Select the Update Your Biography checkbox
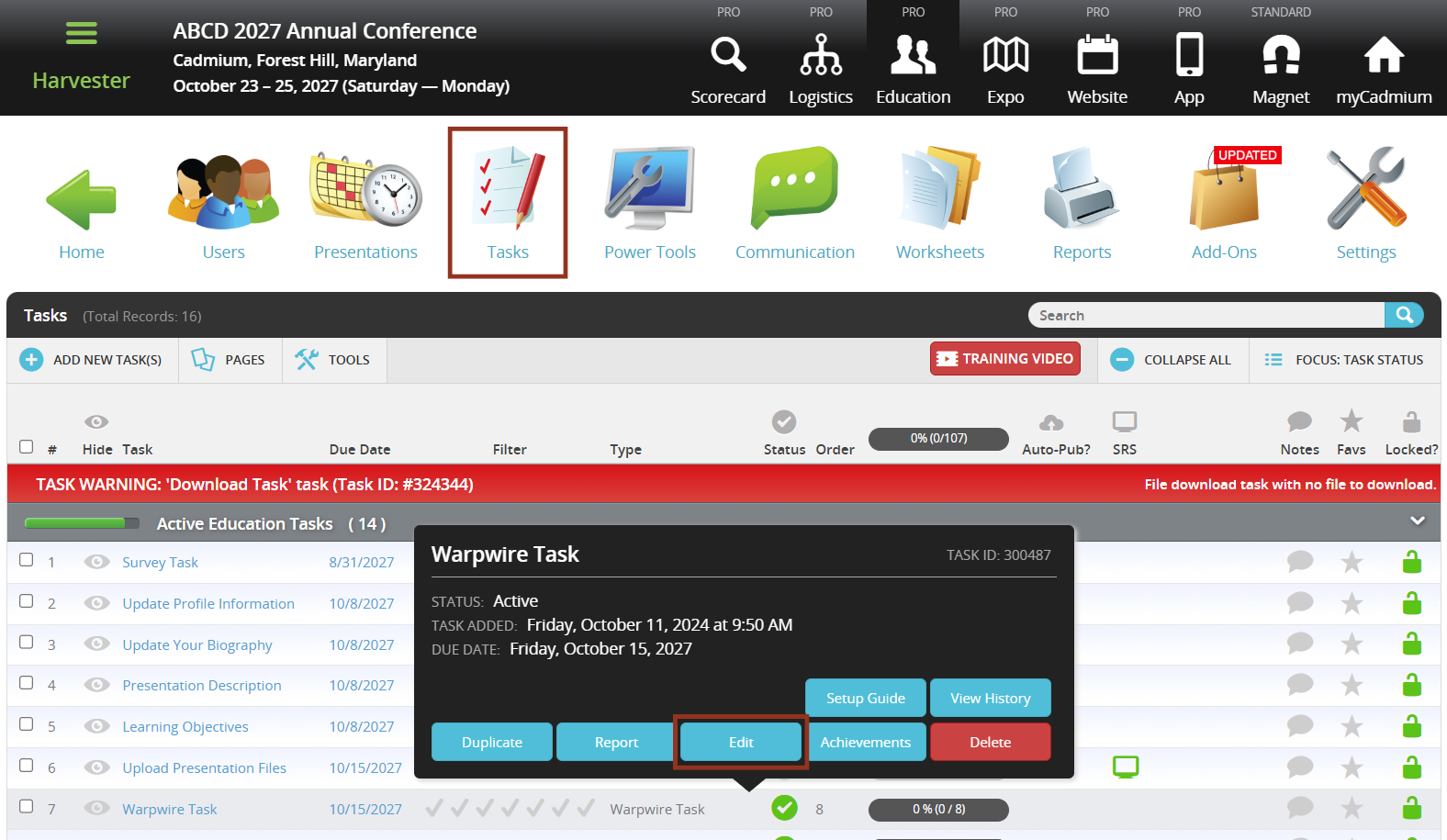Screen dimensions: 1447x840 (27, 643)
